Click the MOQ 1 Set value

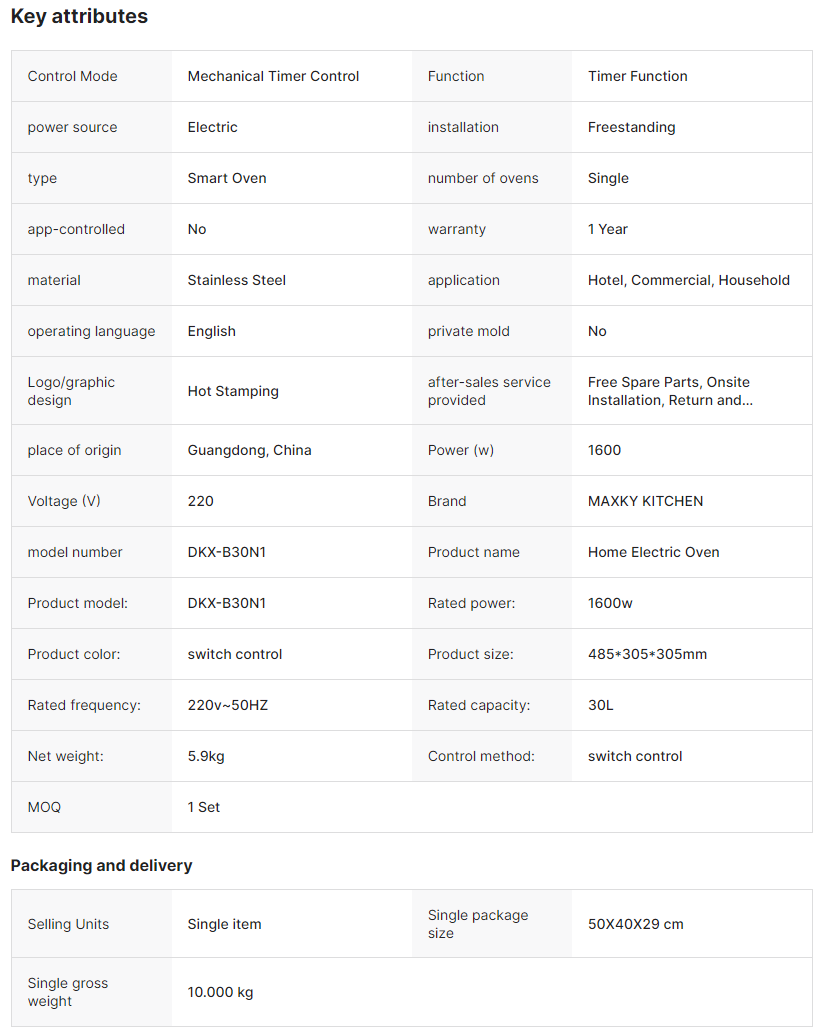(204, 807)
